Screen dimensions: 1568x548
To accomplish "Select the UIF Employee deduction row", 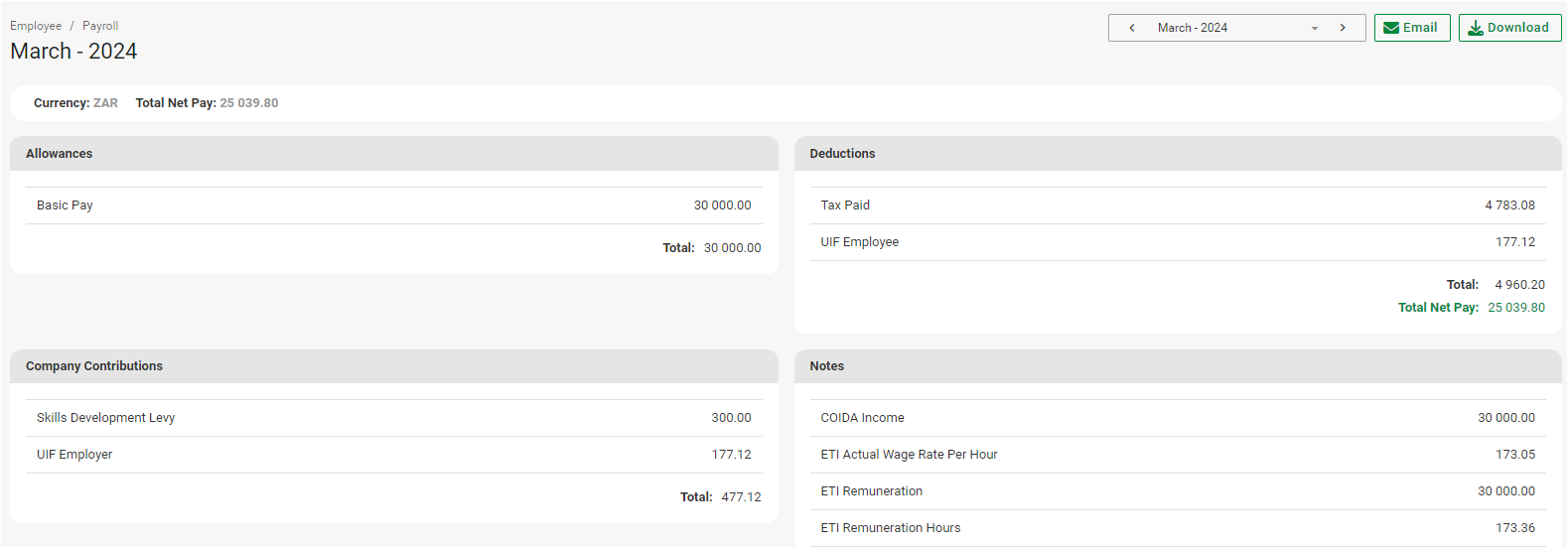I will (1177, 242).
